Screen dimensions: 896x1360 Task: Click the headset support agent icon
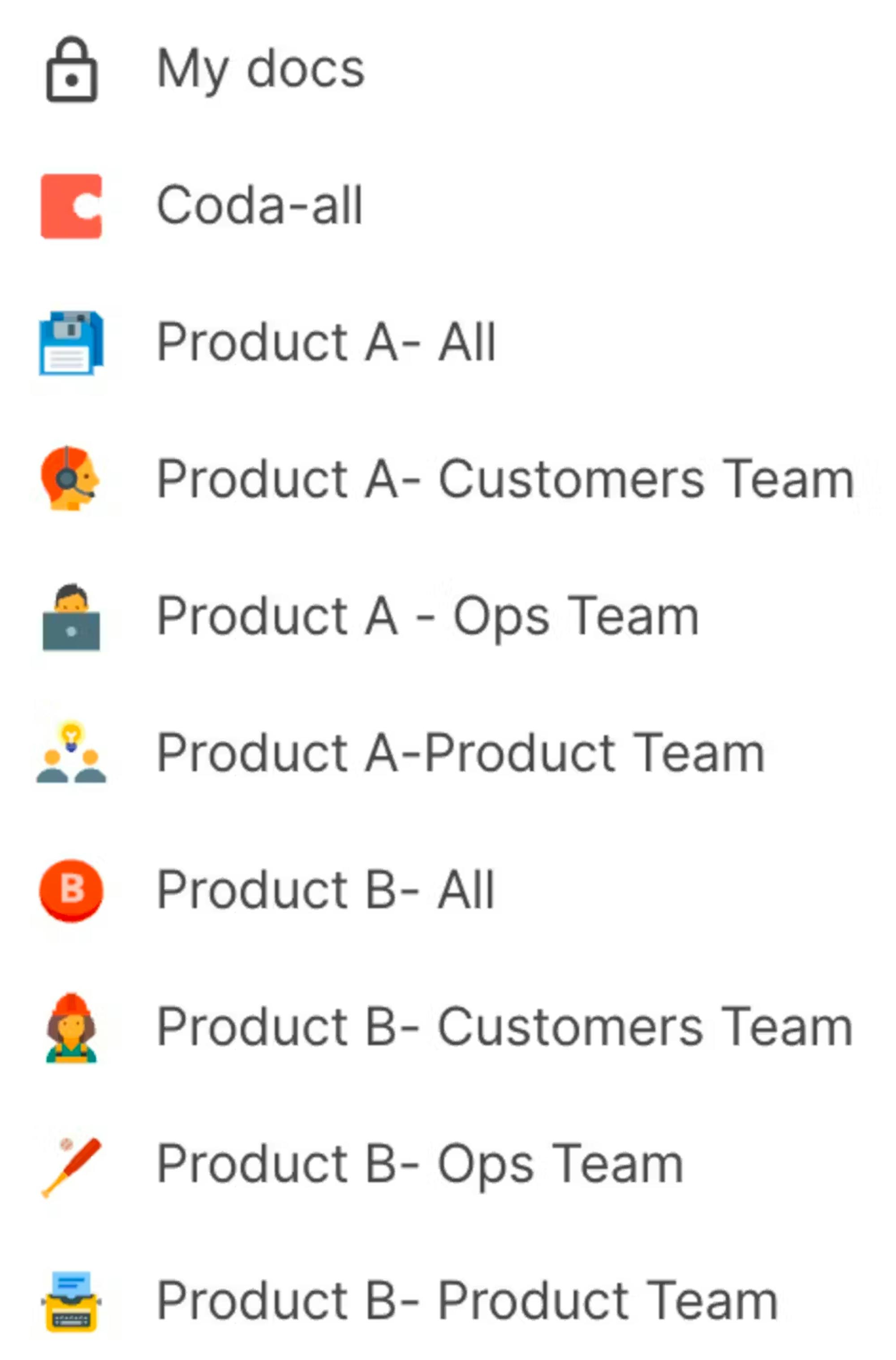click(x=70, y=478)
